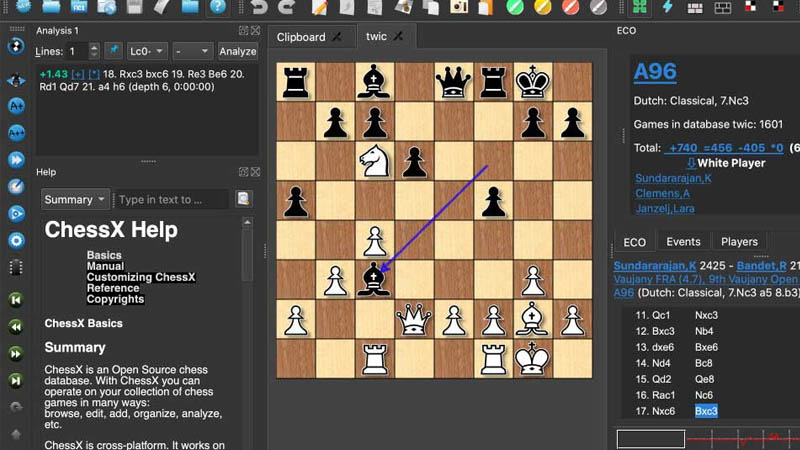
Task: Click the gray circle toolbar icon
Action: 598,7
